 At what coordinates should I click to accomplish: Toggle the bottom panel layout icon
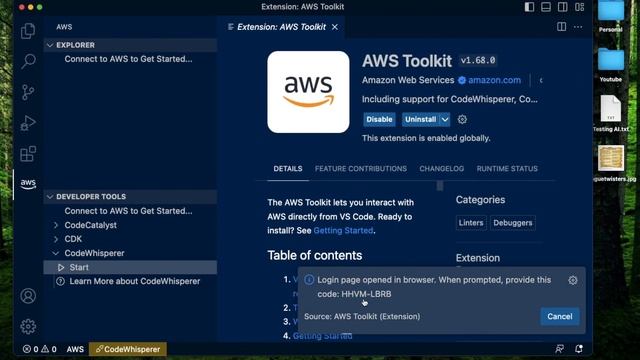pyautogui.click(x=546, y=7)
